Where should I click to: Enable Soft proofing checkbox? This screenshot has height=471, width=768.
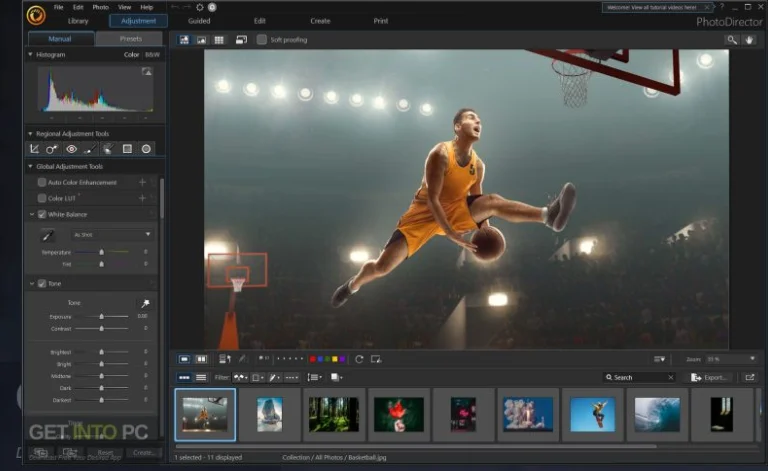[x=262, y=40]
